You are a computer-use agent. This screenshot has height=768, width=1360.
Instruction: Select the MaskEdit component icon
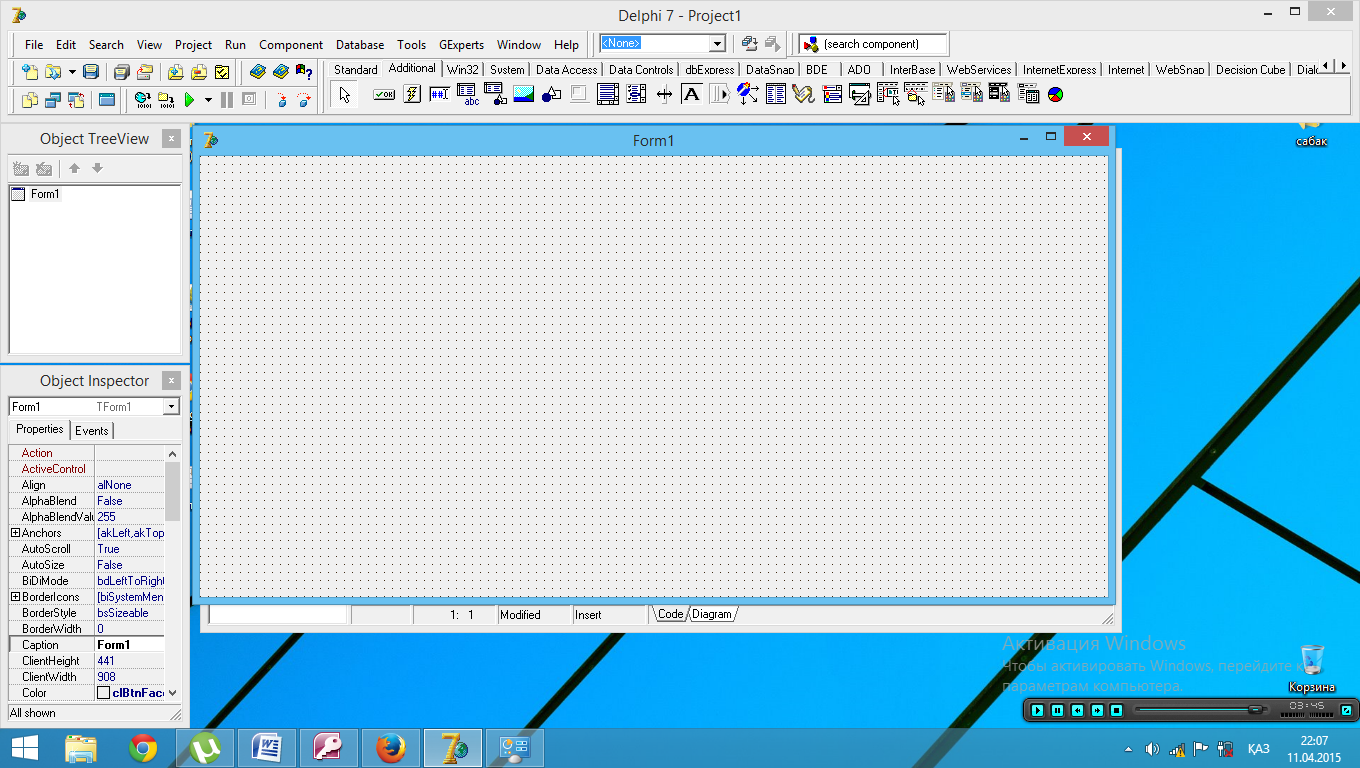440,95
